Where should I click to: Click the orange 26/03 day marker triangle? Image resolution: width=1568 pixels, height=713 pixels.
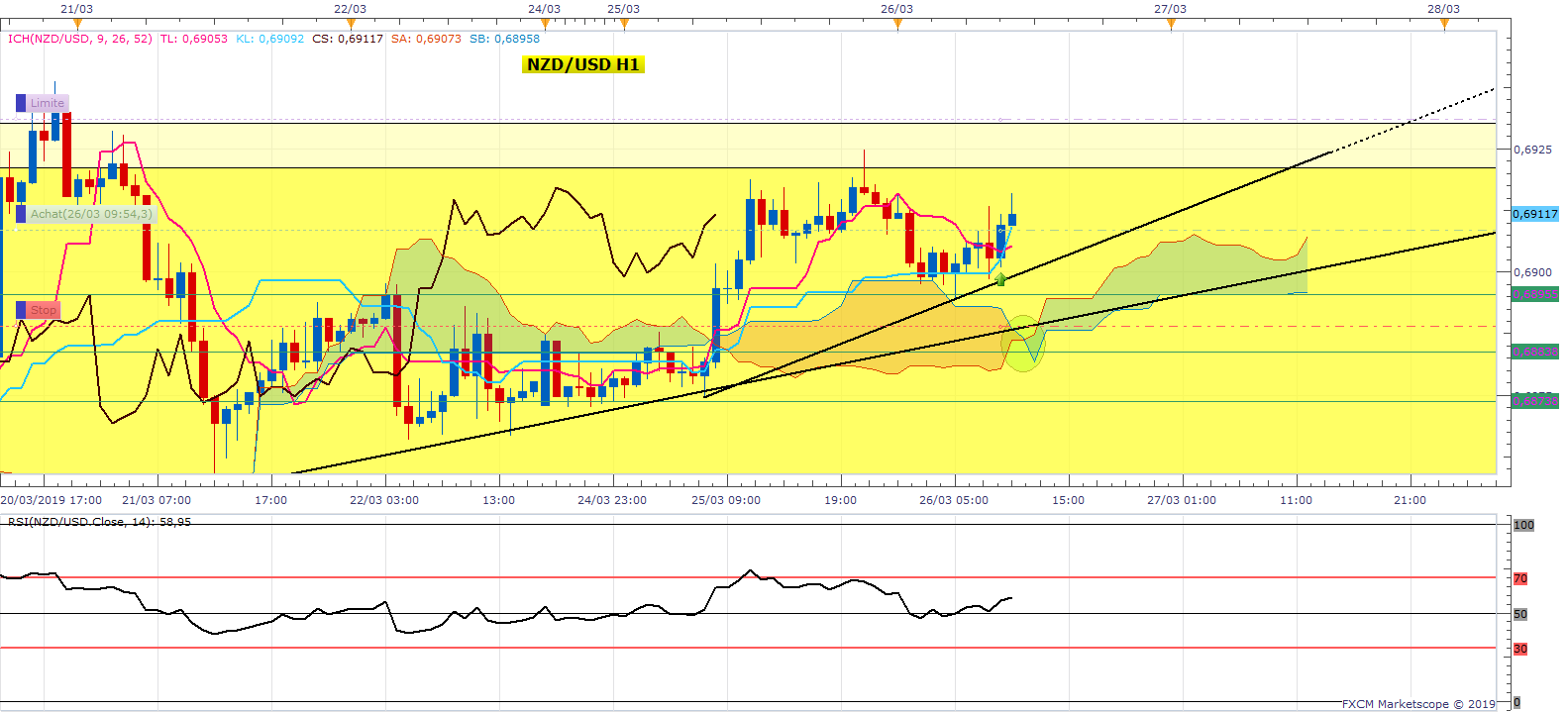click(x=897, y=24)
